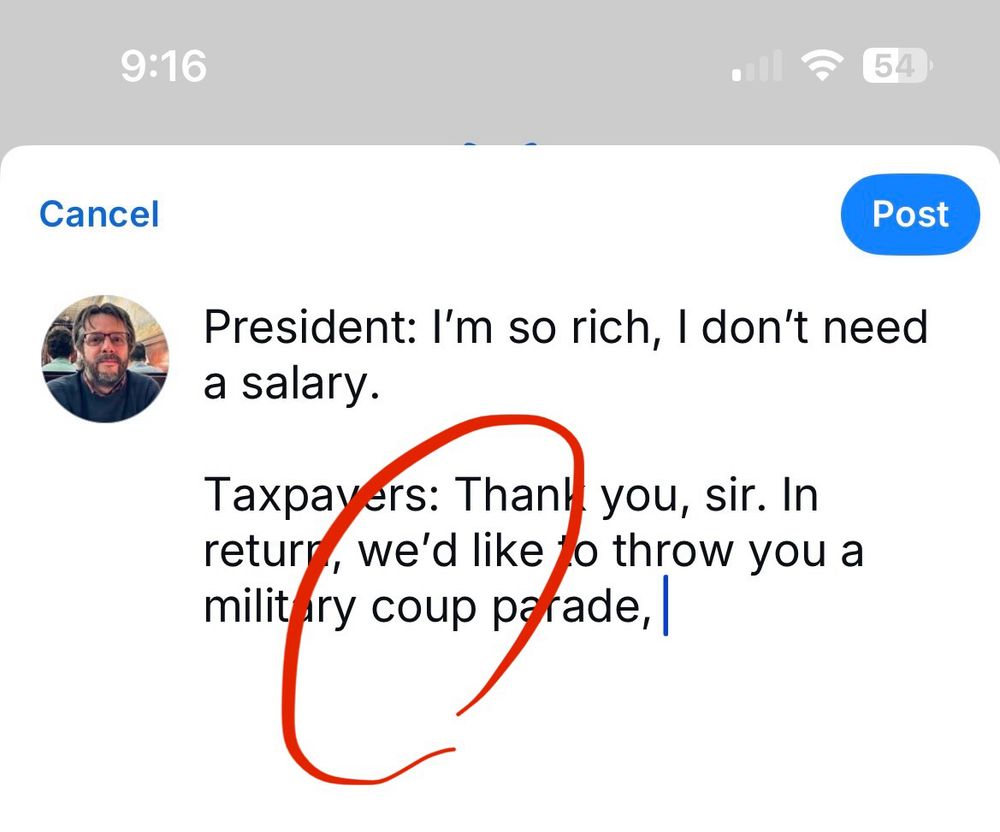This screenshot has width=1000, height=832.
Task: Tap the word "sir." in draft
Action: point(735,496)
